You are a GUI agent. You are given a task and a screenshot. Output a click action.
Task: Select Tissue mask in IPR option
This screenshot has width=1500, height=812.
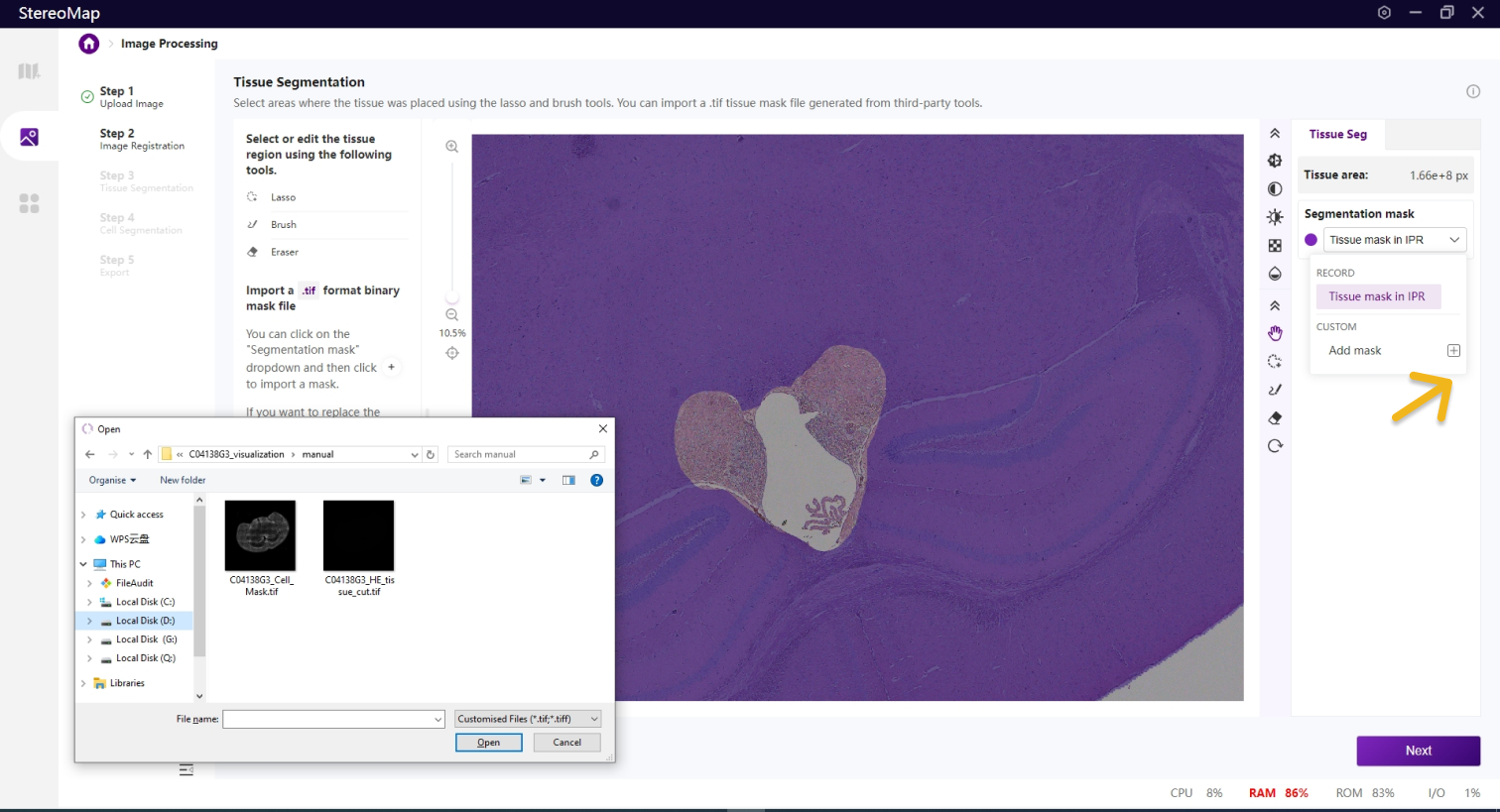point(1377,296)
